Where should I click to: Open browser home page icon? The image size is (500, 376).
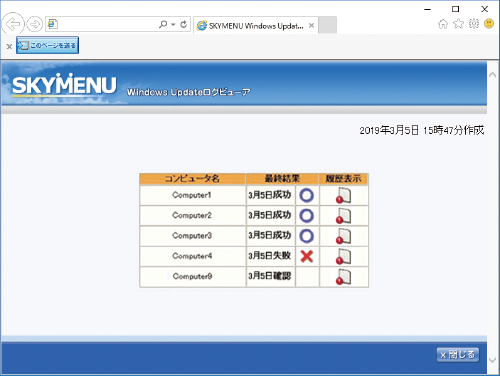tap(443, 24)
